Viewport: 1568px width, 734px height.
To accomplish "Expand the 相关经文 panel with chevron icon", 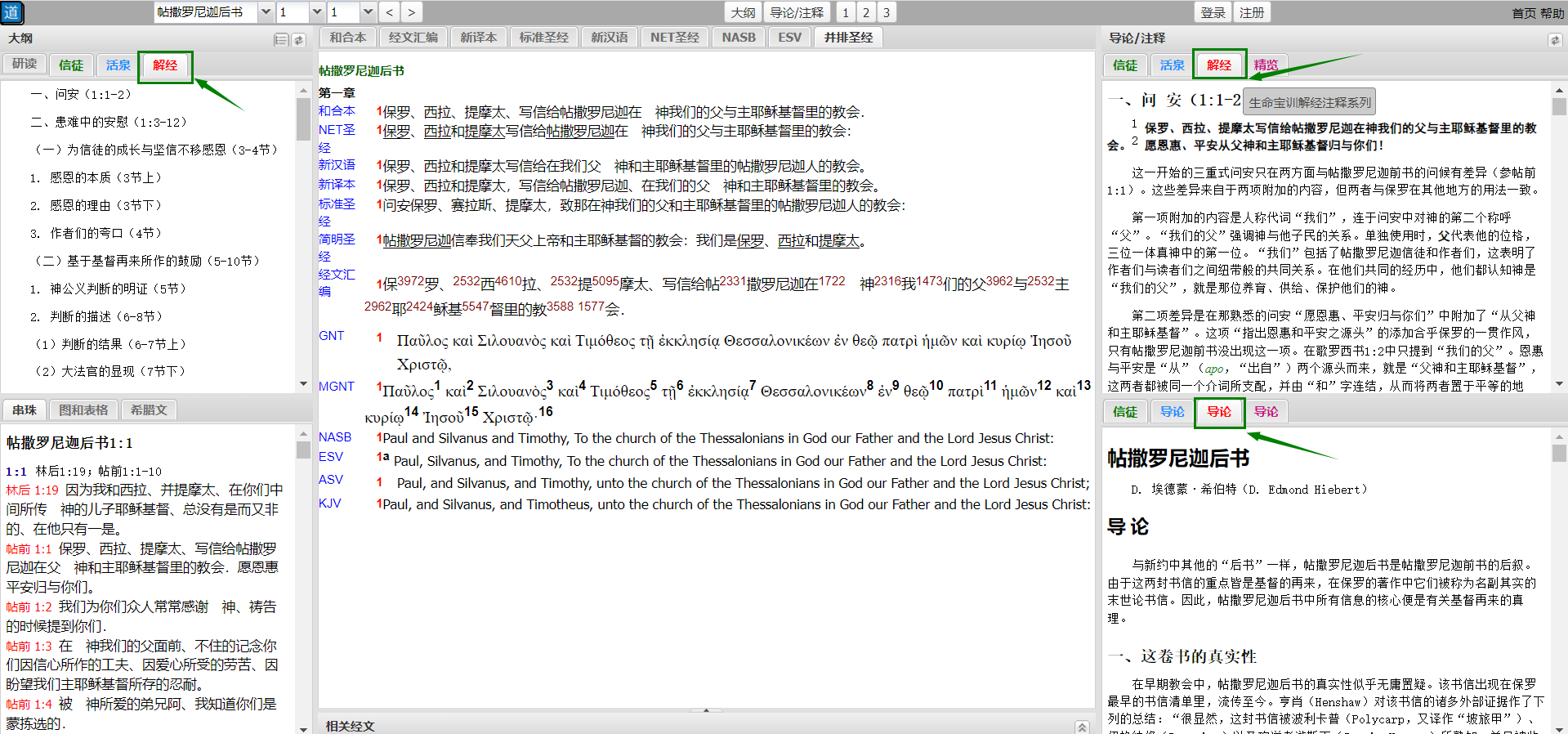I will click(1082, 726).
